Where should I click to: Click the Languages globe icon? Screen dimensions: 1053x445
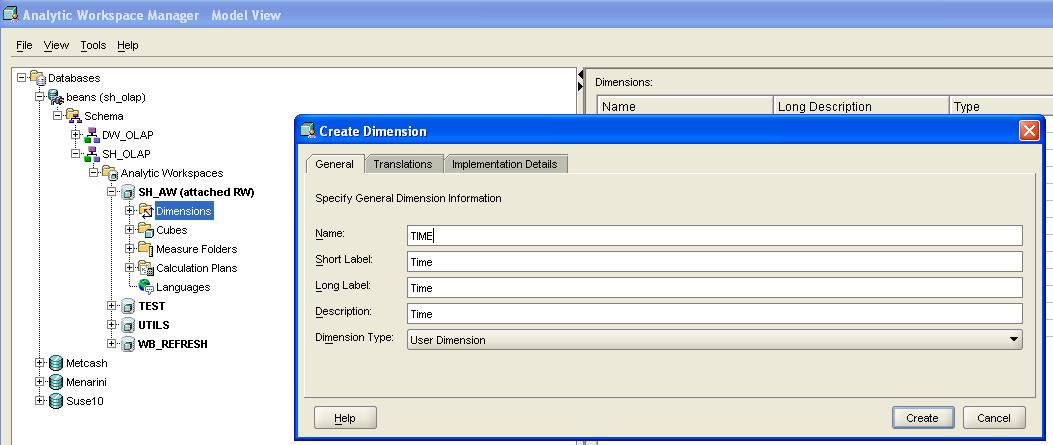click(146, 287)
